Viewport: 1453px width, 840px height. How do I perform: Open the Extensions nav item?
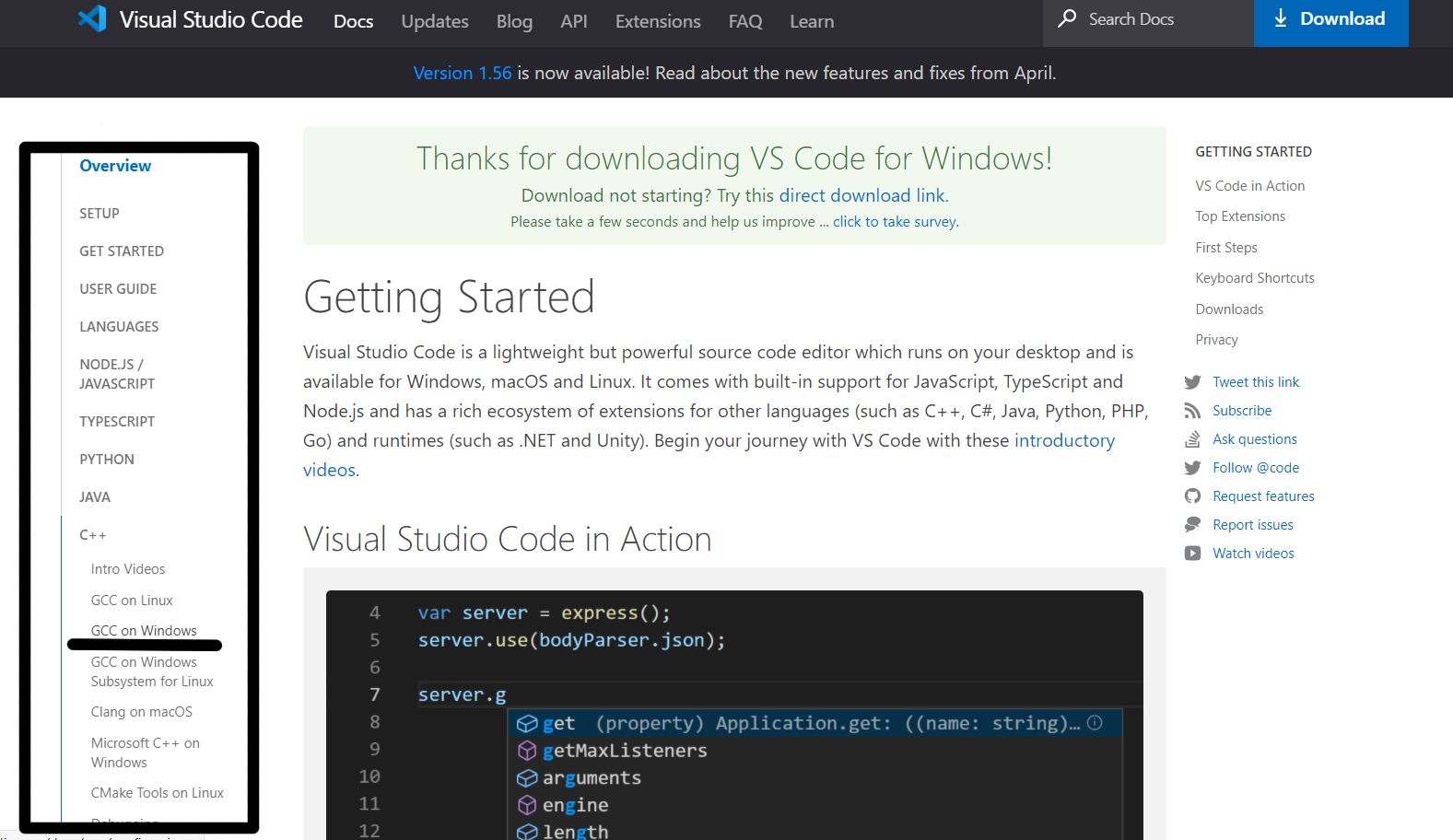(x=658, y=21)
